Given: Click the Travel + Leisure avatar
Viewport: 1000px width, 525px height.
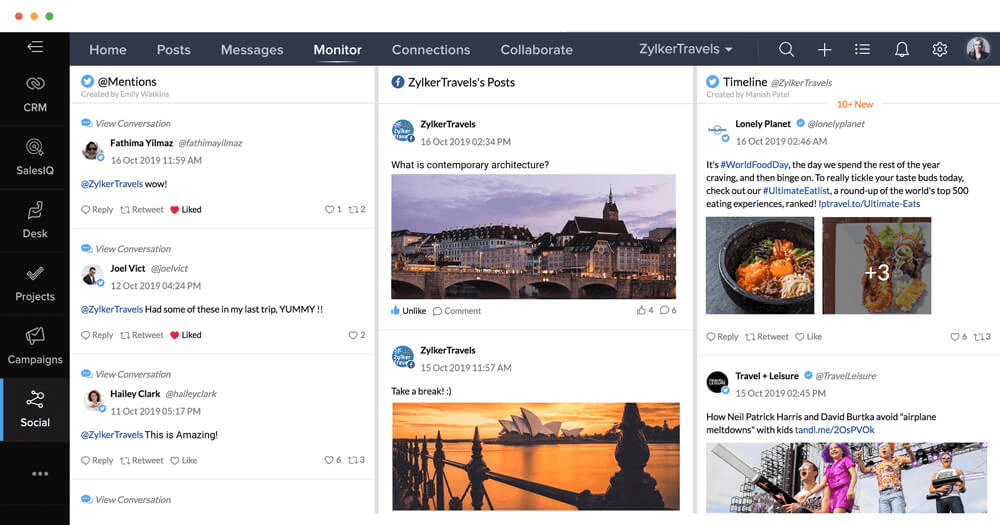Looking at the screenshot, I should pos(717,383).
